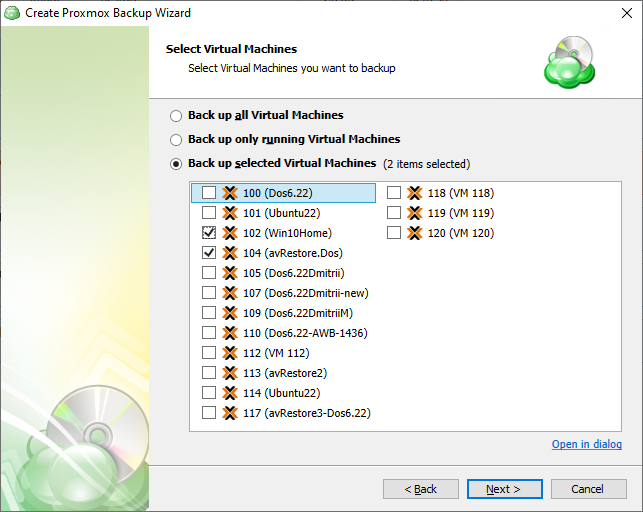643x512 pixels.
Task: Click the Proxmox icon next to 100 (Dos6.22)
Action: point(230,193)
